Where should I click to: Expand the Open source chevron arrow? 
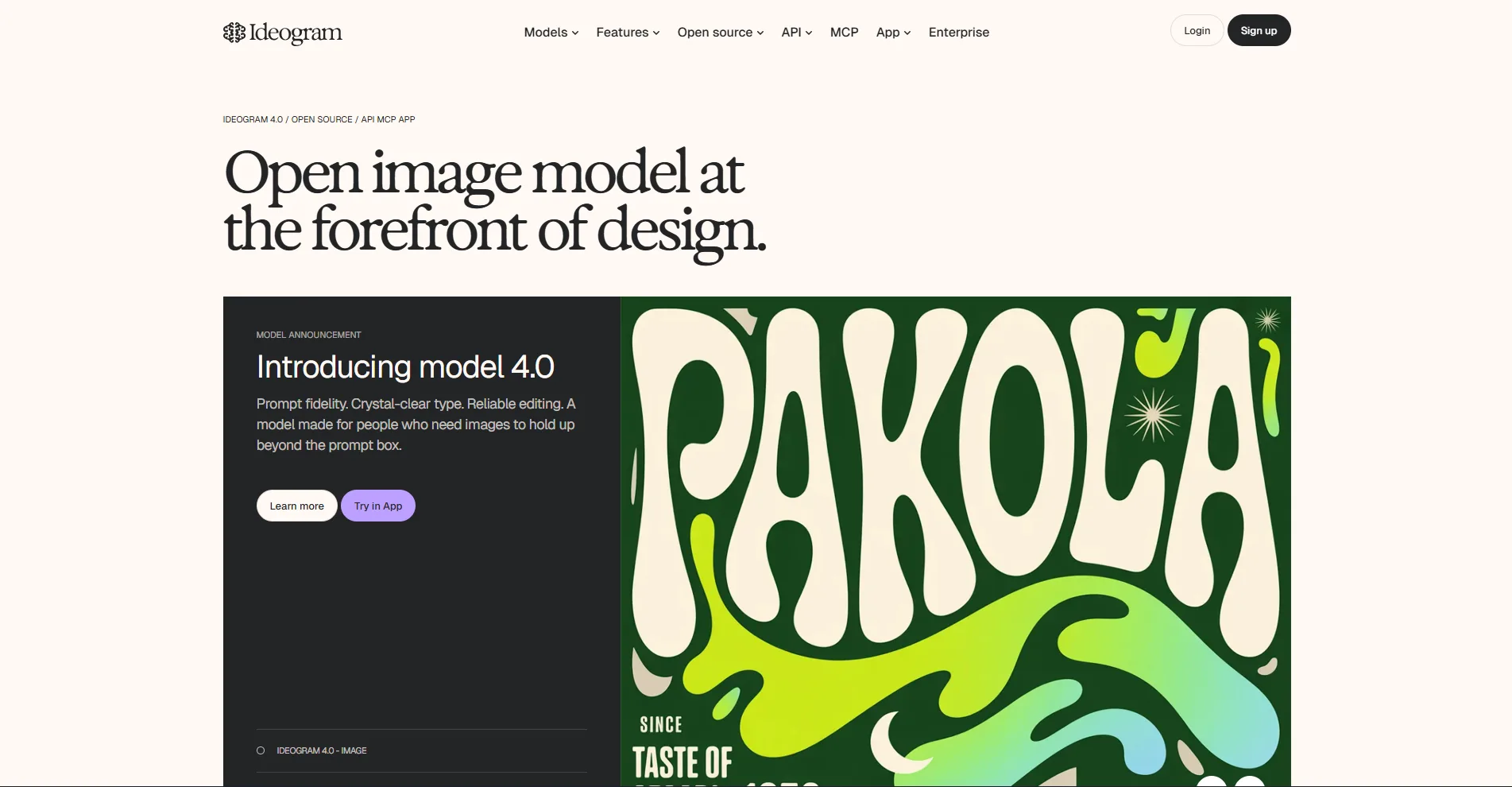(x=760, y=33)
